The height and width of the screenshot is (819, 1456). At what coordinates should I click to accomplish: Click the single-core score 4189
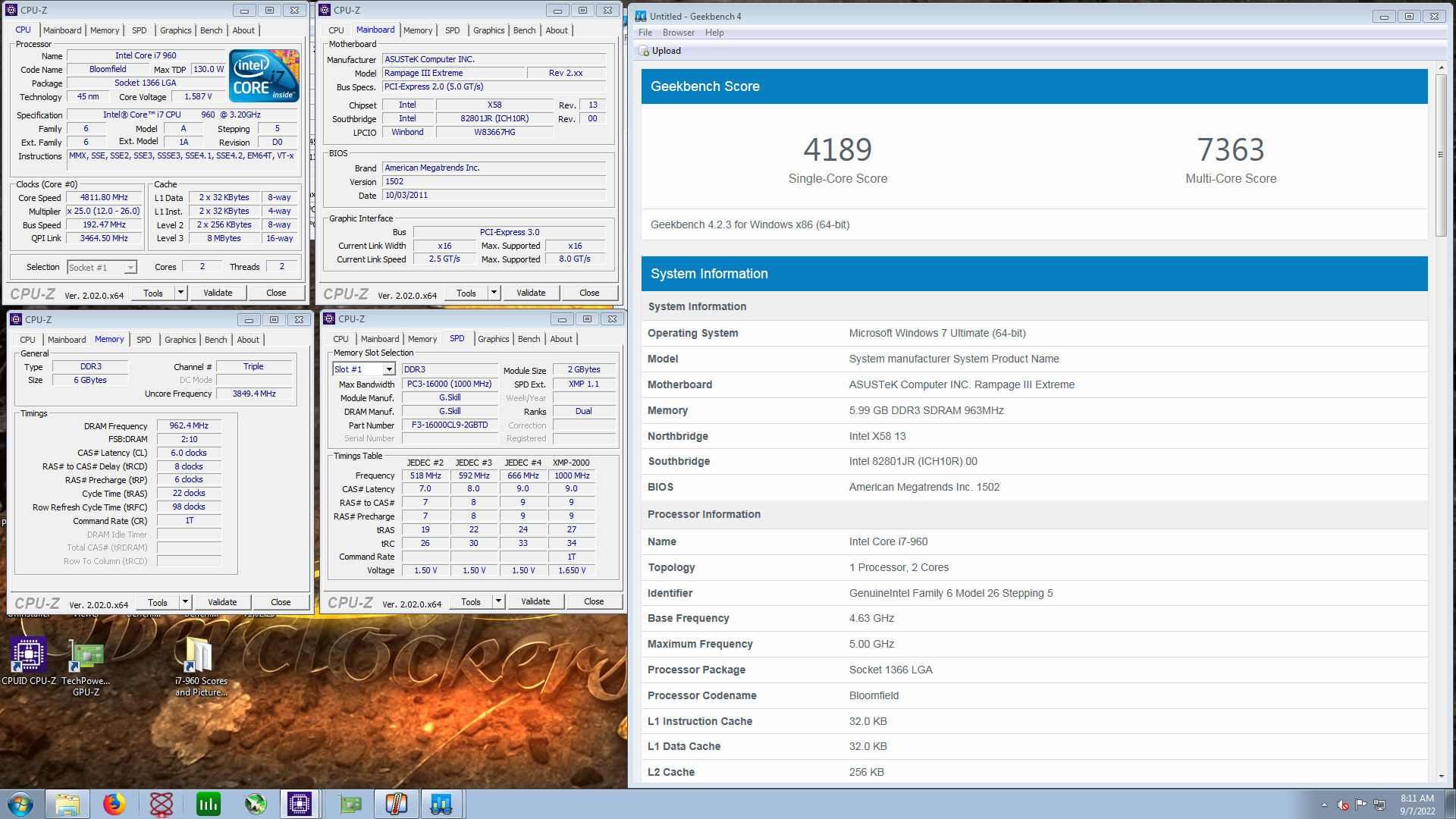(837, 150)
